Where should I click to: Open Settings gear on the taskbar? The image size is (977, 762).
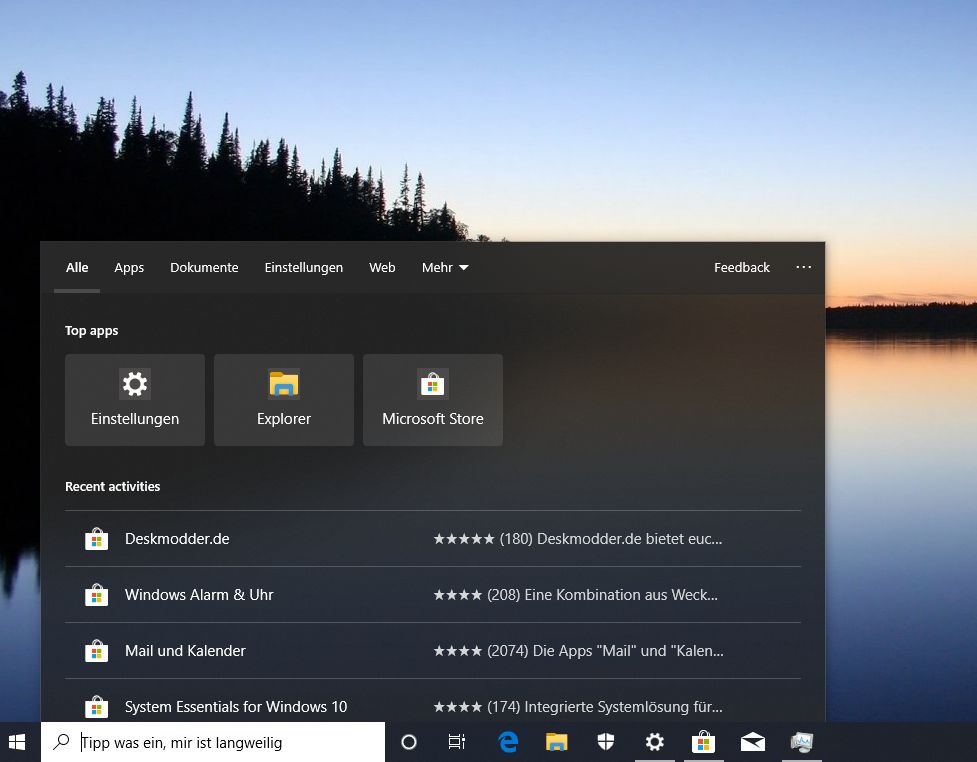655,742
